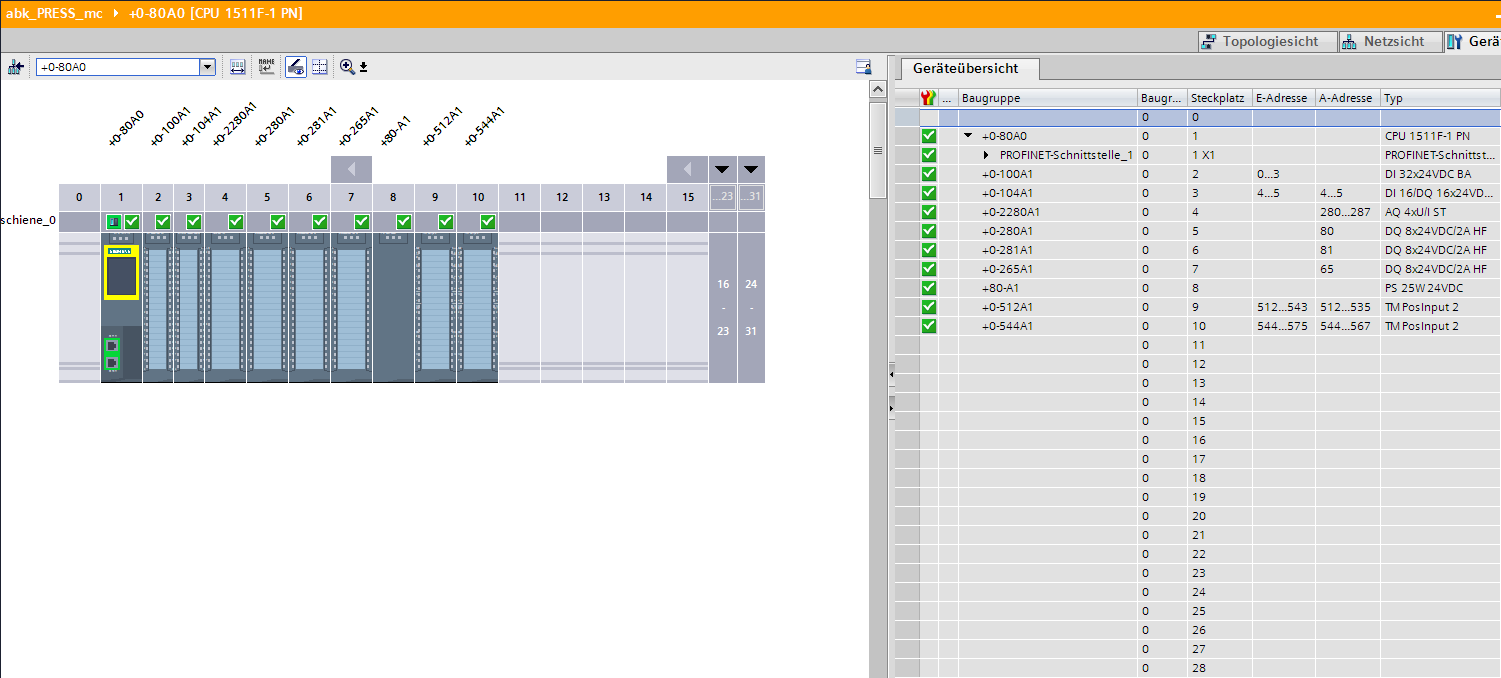1501x678 pixels.
Task: Click the slot 8 green status check on the rack
Action: [x=404, y=222]
